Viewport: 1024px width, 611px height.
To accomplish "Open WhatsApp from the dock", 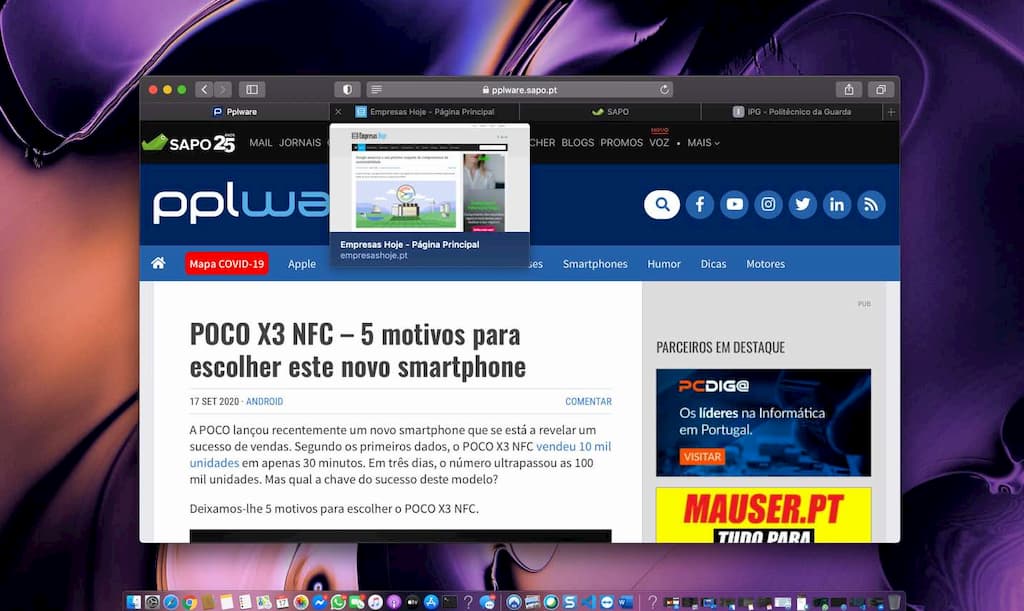I will click(338, 602).
